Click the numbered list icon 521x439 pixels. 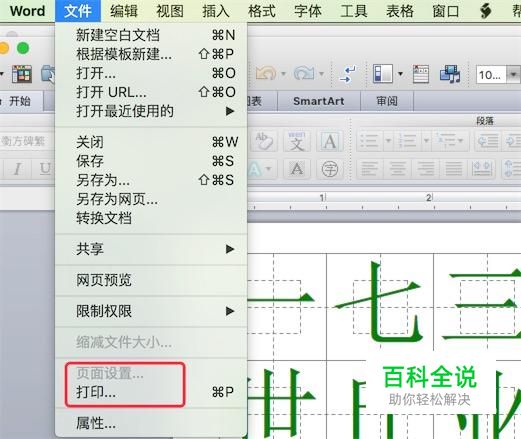(x=407, y=141)
